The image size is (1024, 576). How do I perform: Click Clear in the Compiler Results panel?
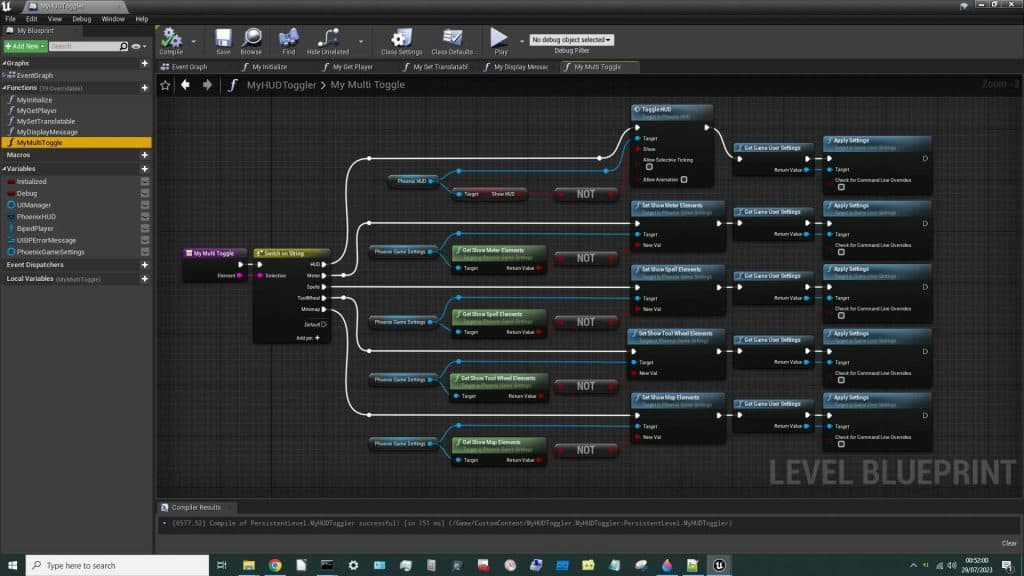[x=1008, y=541]
